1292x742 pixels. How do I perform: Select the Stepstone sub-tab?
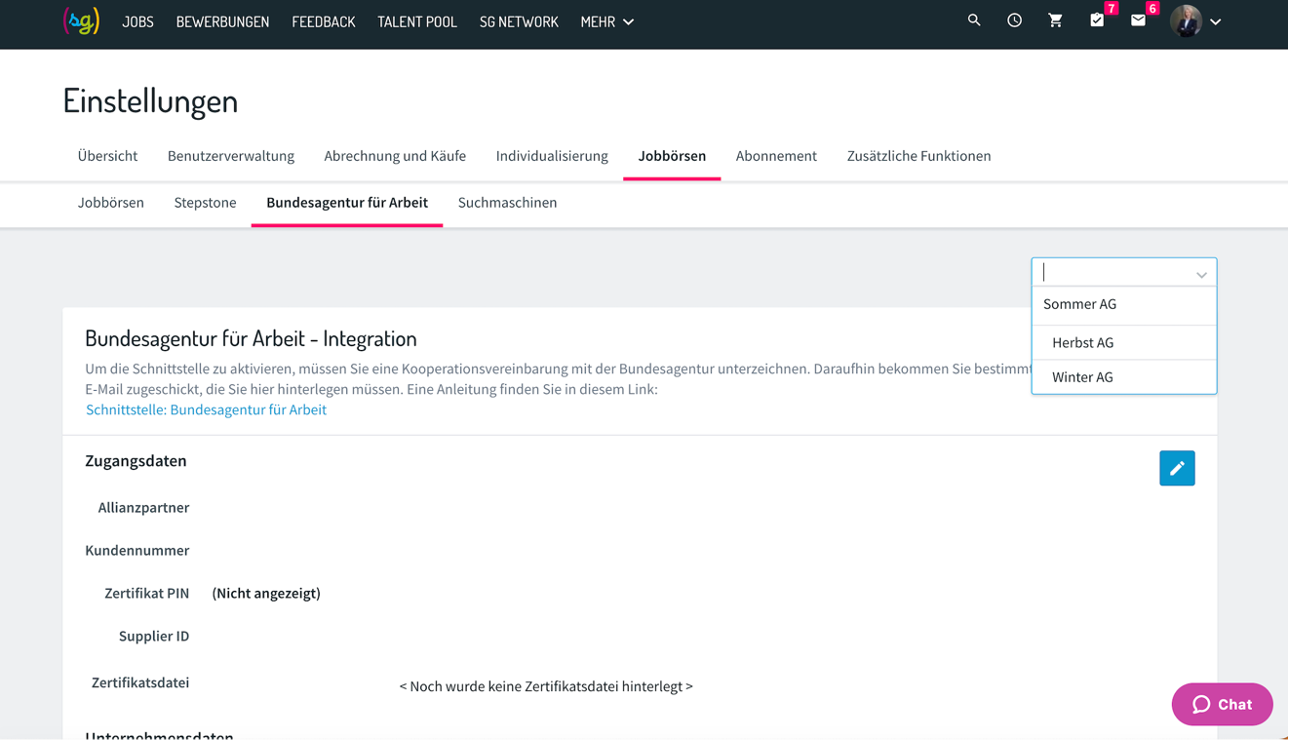(205, 203)
